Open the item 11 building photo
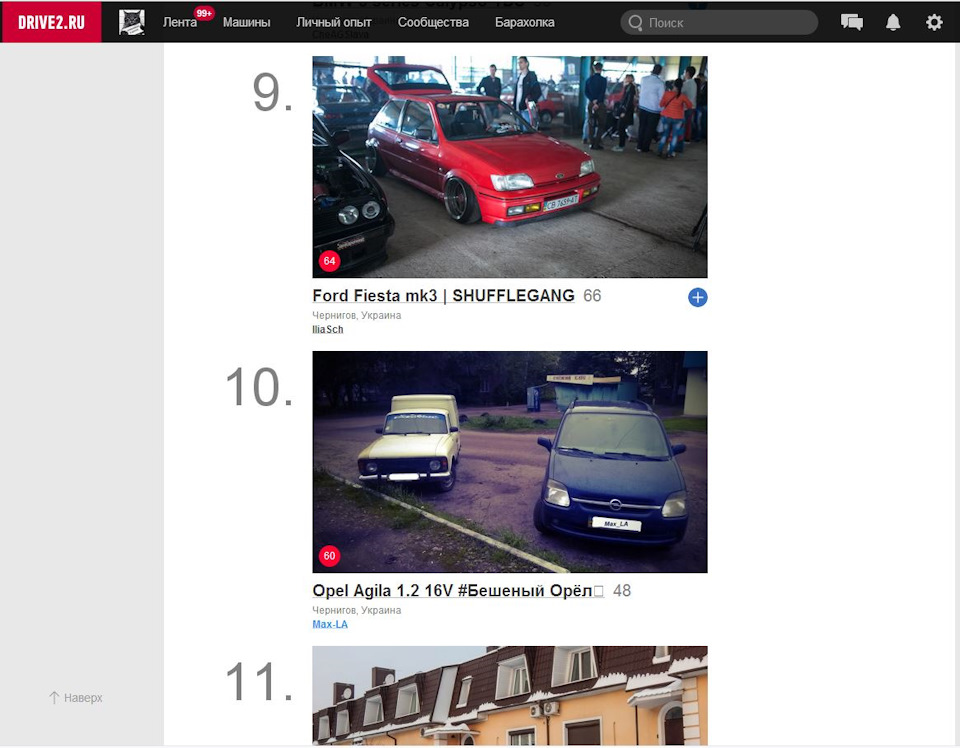Image resolution: width=960 pixels, height=748 pixels. [509, 696]
